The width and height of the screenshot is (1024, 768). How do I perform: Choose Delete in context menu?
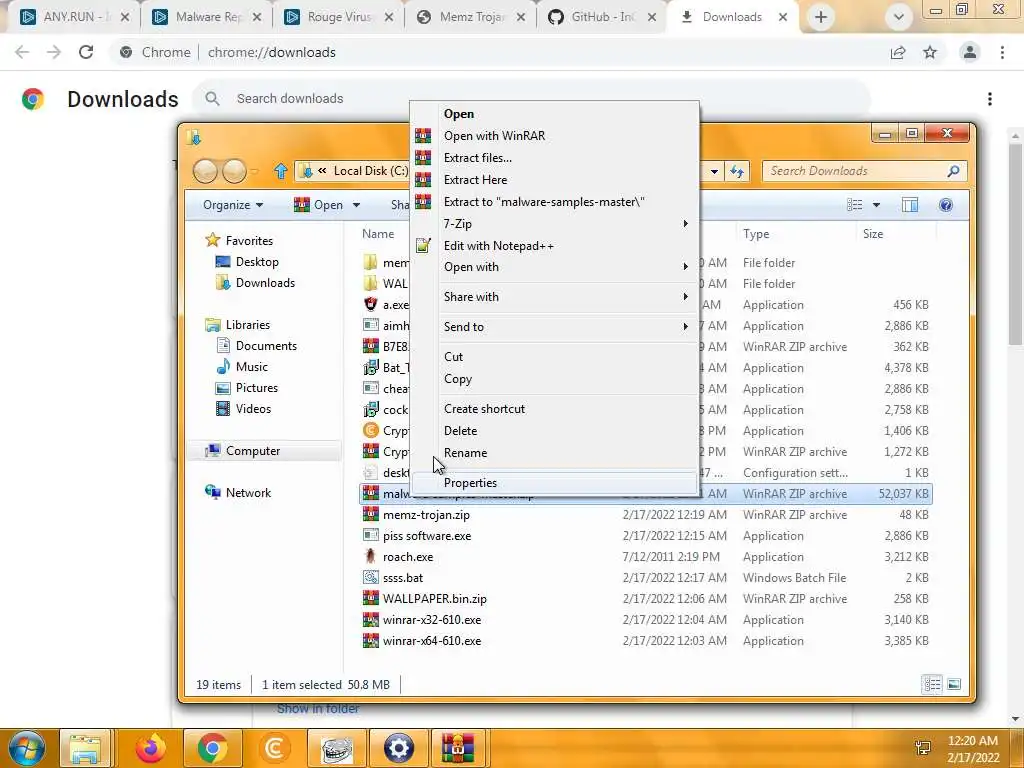click(460, 431)
